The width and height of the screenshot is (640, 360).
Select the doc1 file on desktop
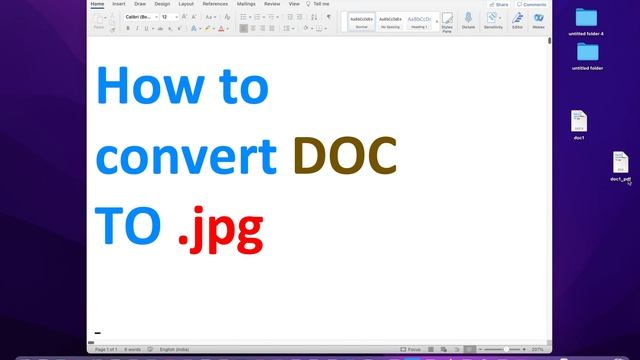click(x=579, y=125)
